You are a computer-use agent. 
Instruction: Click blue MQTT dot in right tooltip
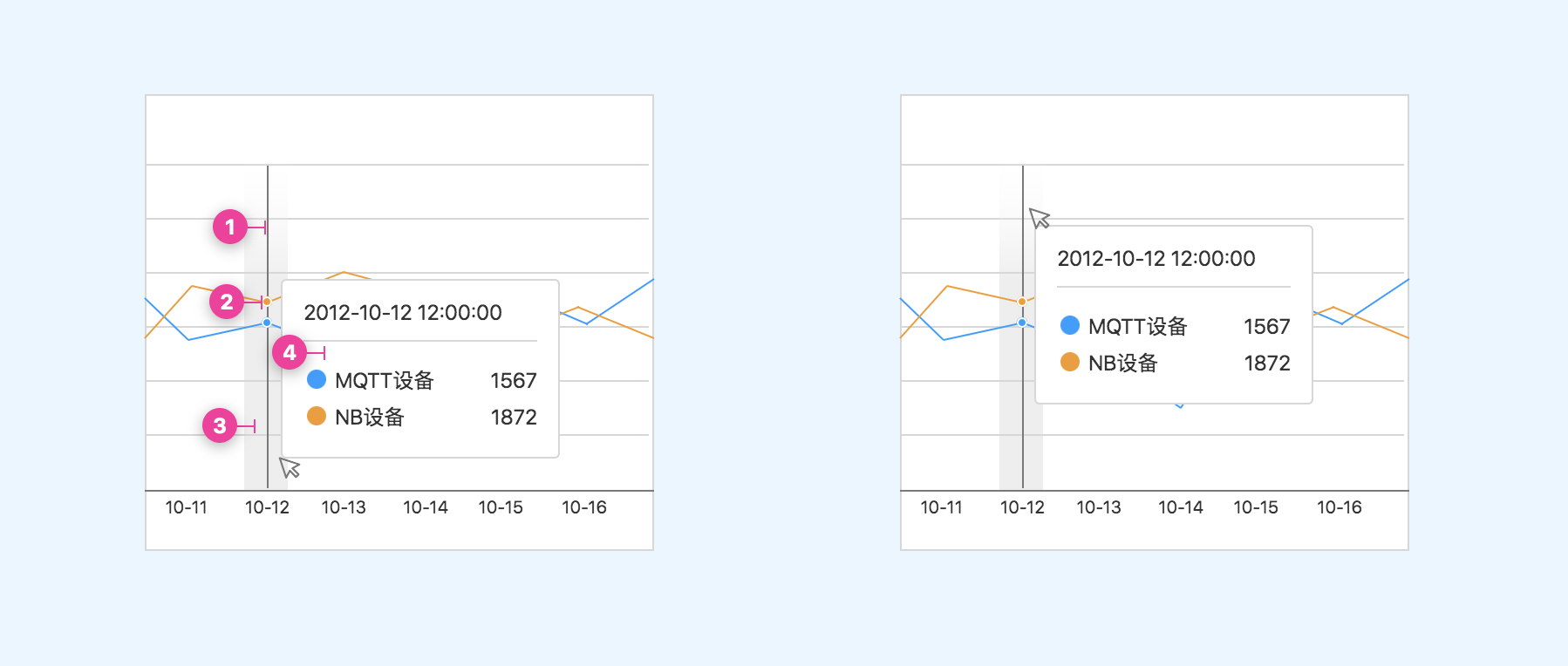(1070, 325)
